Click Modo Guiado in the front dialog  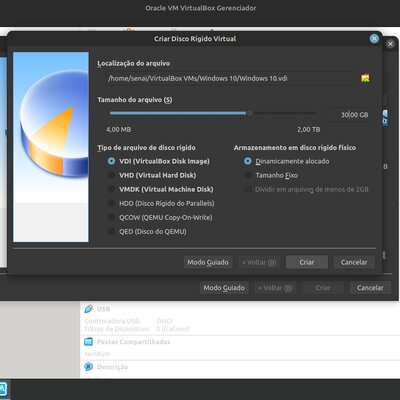coord(208,262)
